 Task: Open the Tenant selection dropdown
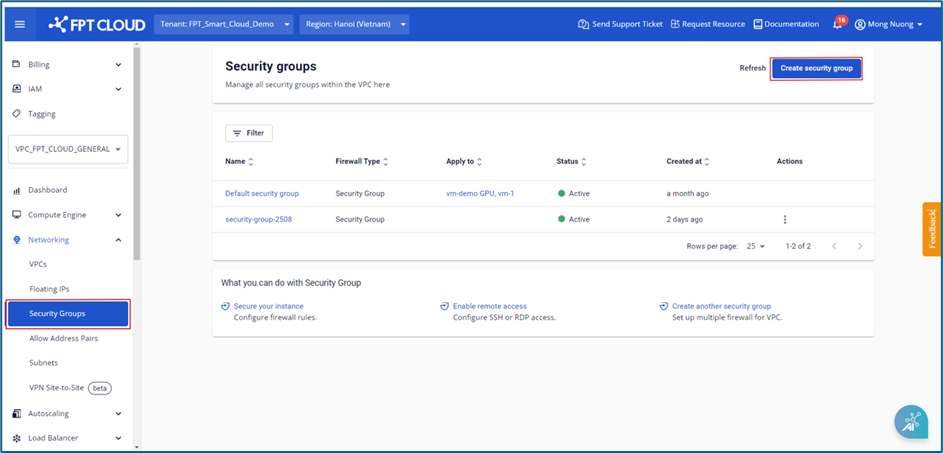point(224,24)
